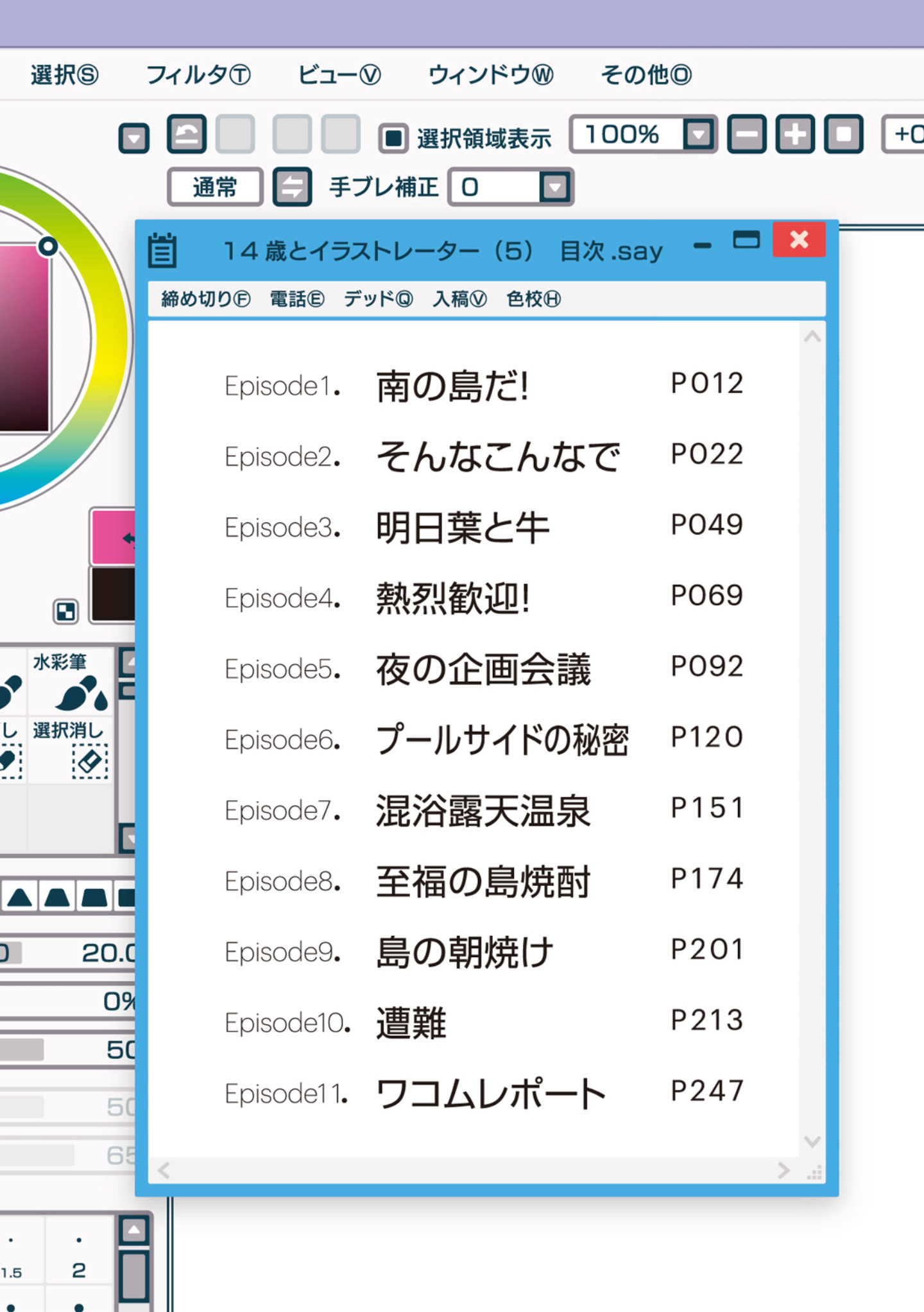Click the brush size list scroll up arrow
Image resolution: width=924 pixels, height=1312 pixels.
[134, 1230]
